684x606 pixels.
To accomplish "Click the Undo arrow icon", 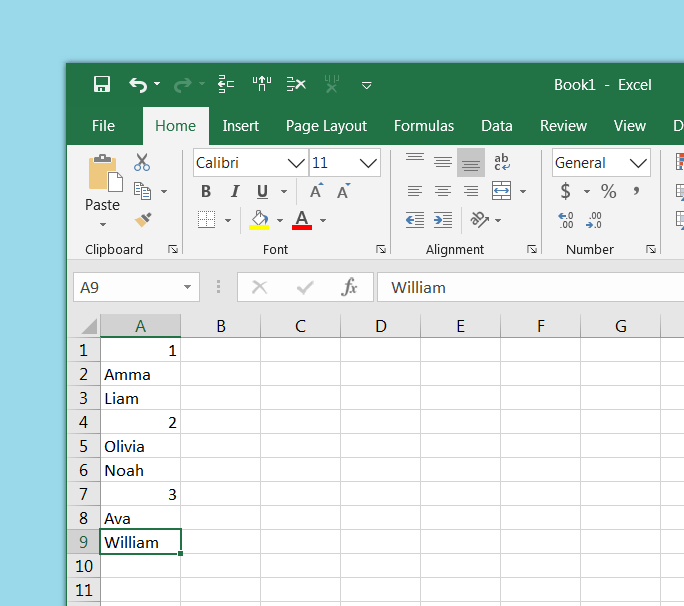I will pyautogui.click(x=138, y=85).
